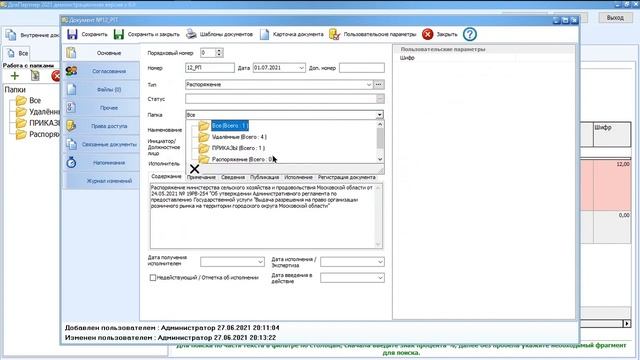Click Сохранить и закрыть green disk icon
Viewport: 640px width, 360px height.
[x=119, y=34]
